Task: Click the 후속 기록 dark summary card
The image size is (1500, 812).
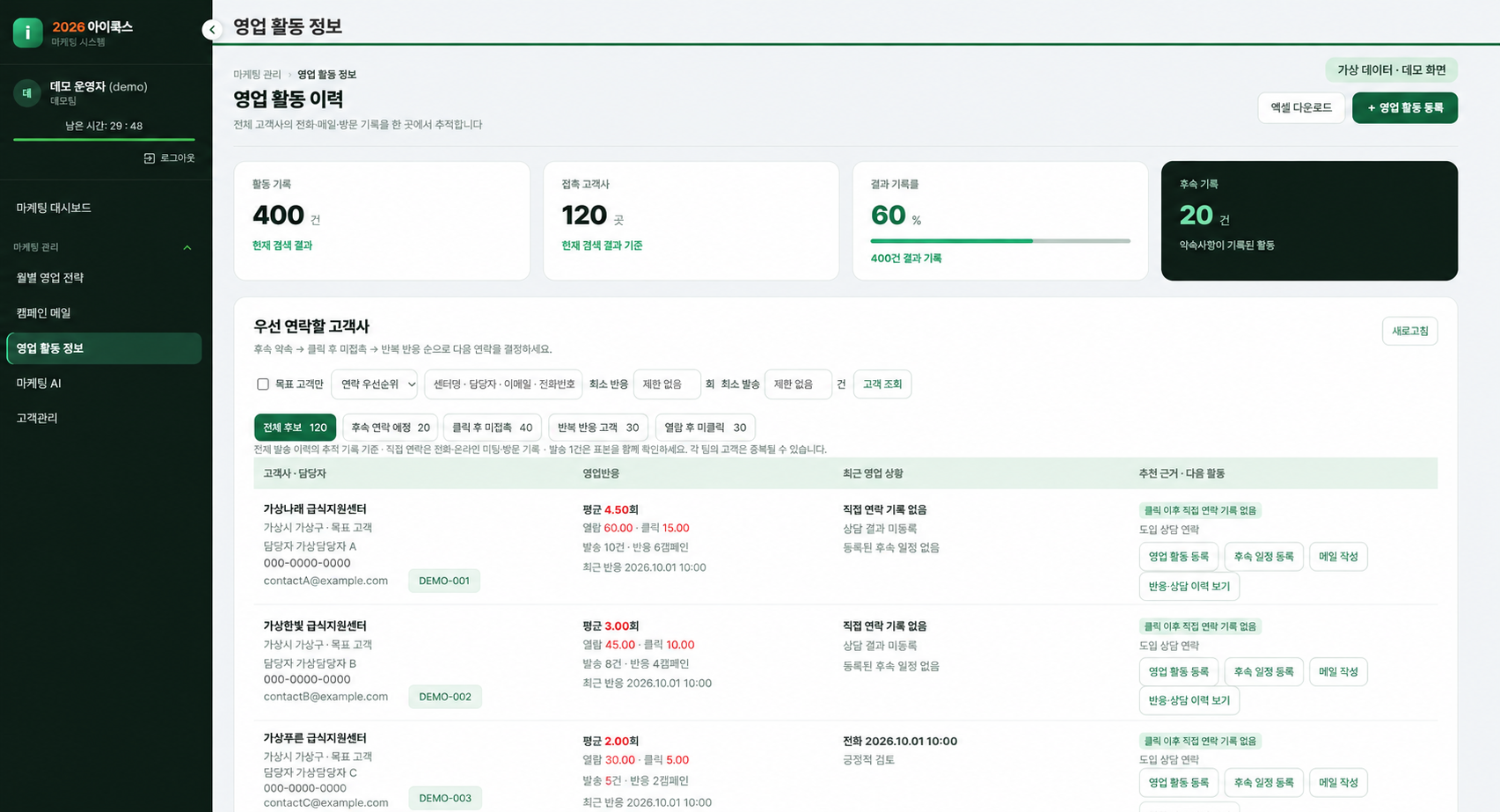Action: pyautogui.click(x=1309, y=221)
